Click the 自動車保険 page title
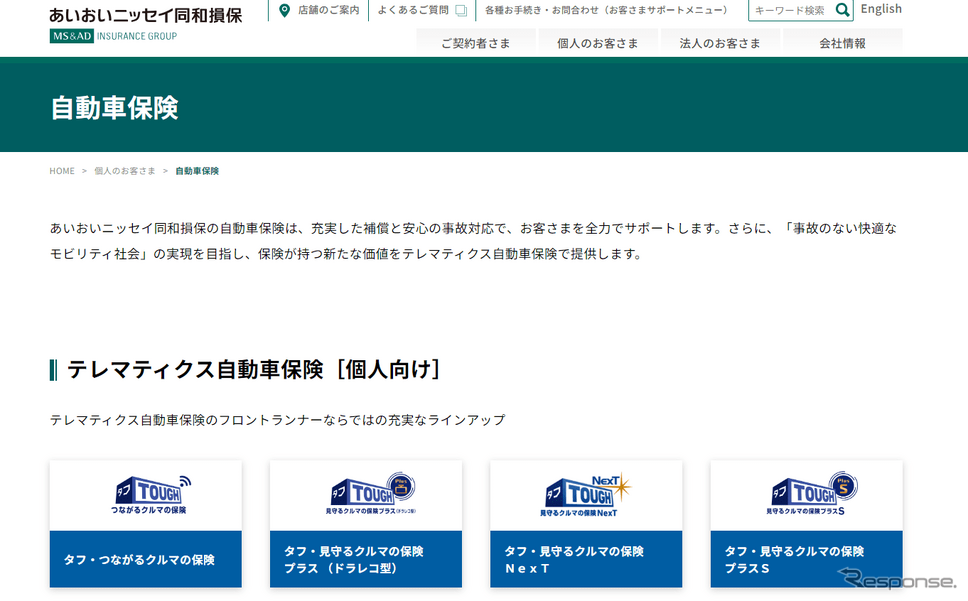 tap(114, 108)
